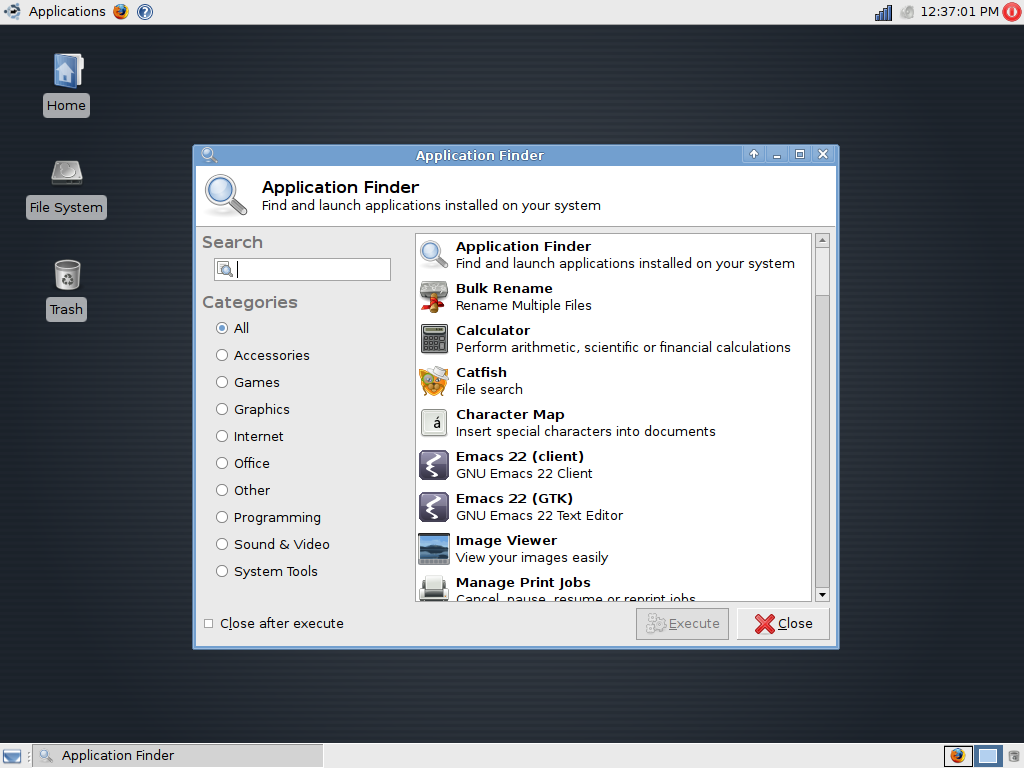
Task: Open the Trash desktop icon
Action: [x=66, y=275]
